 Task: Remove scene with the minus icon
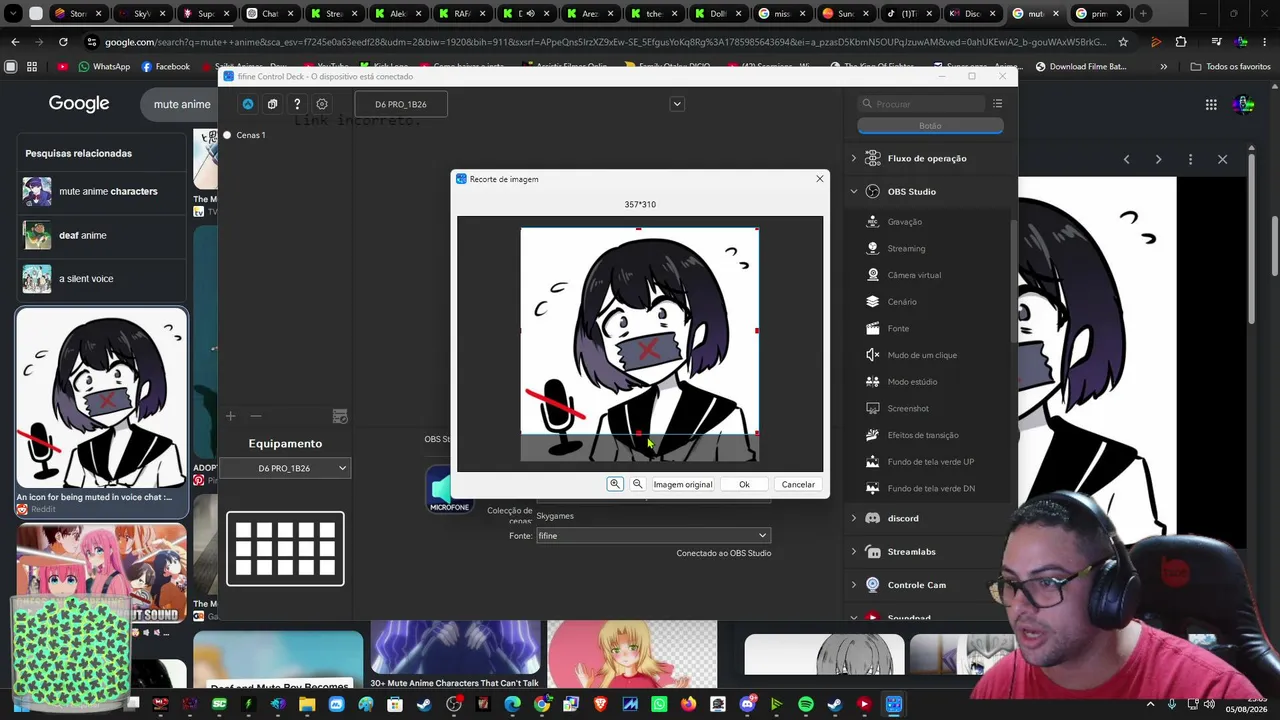(x=256, y=416)
